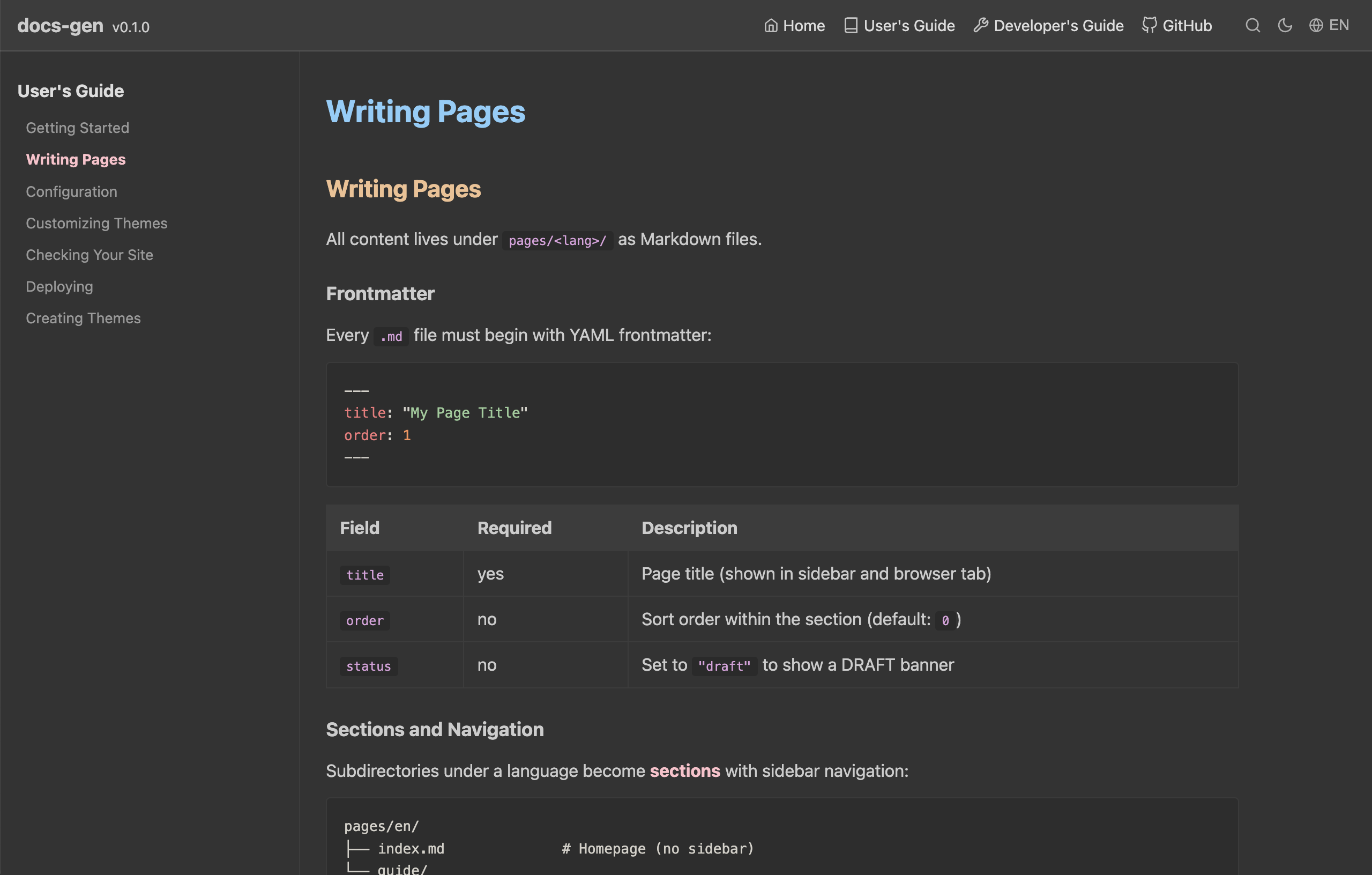Click the YAML frontmatter code block
The height and width of the screenshot is (875, 1372).
click(781, 424)
